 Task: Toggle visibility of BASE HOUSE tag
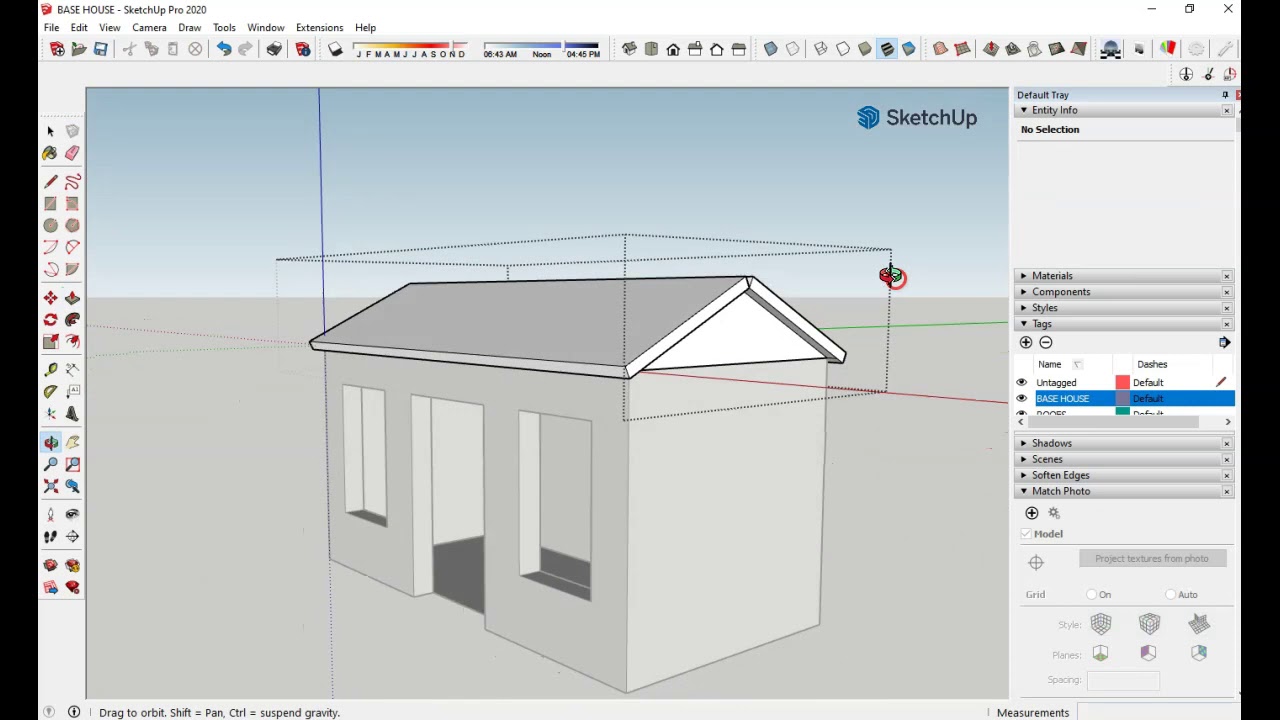[1022, 399]
